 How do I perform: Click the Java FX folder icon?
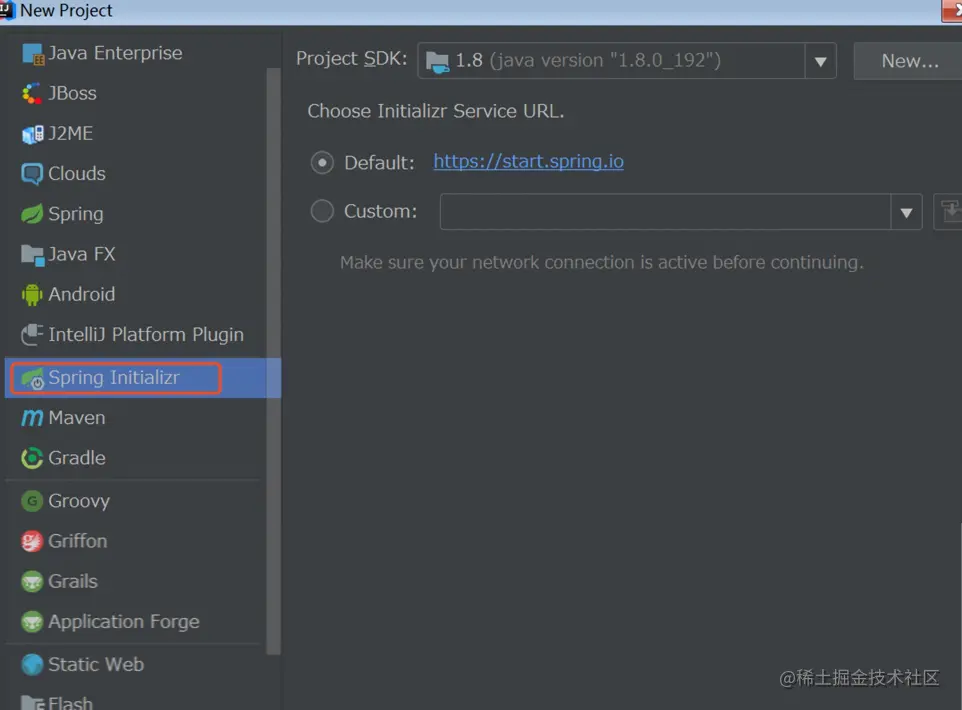tap(33, 255)
